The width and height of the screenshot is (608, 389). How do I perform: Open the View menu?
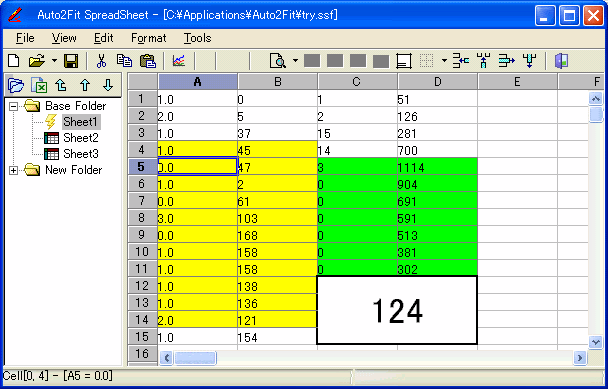click(x=64, y=38)
